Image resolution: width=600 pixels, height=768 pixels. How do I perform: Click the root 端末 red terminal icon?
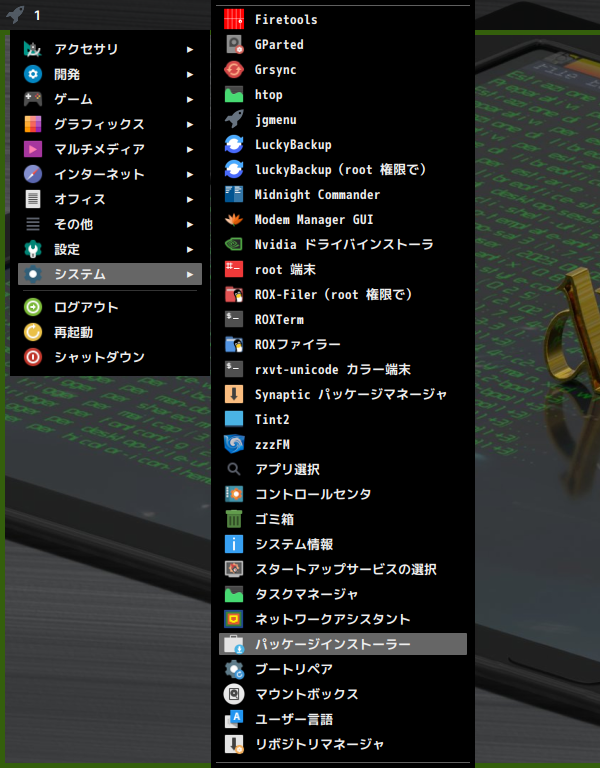click(x=234, y=269)
